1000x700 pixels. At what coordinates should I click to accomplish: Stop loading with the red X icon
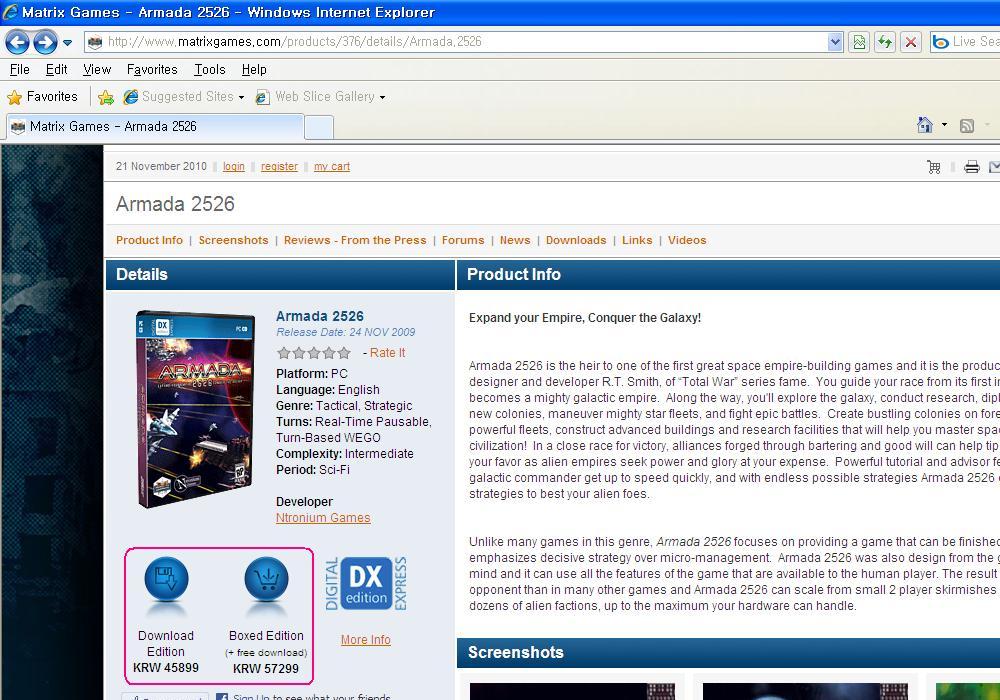click(x=911, y=43)
